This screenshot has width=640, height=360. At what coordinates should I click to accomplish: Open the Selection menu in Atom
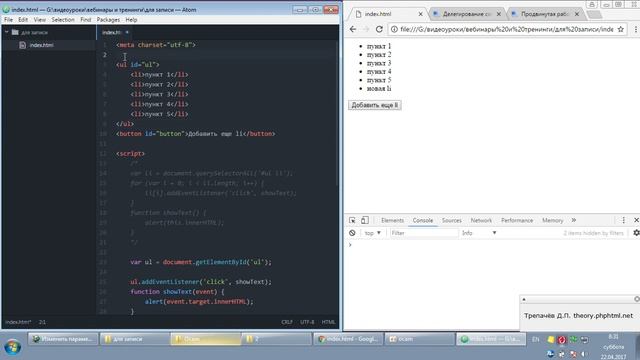point(63,20)
